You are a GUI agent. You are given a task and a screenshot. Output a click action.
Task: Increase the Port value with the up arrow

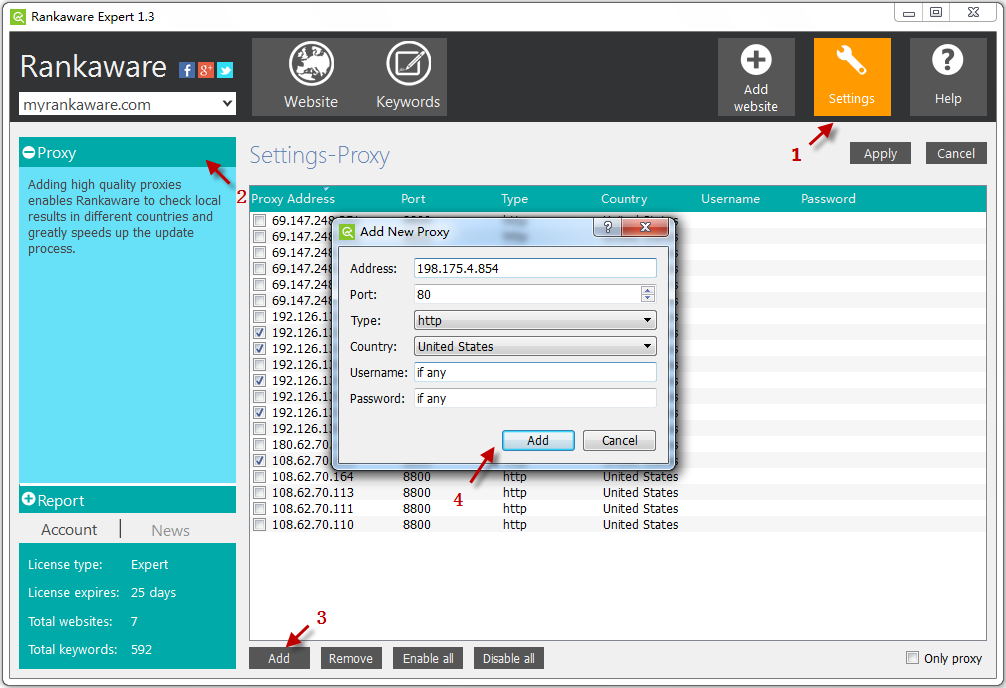[x=648, y=290]
